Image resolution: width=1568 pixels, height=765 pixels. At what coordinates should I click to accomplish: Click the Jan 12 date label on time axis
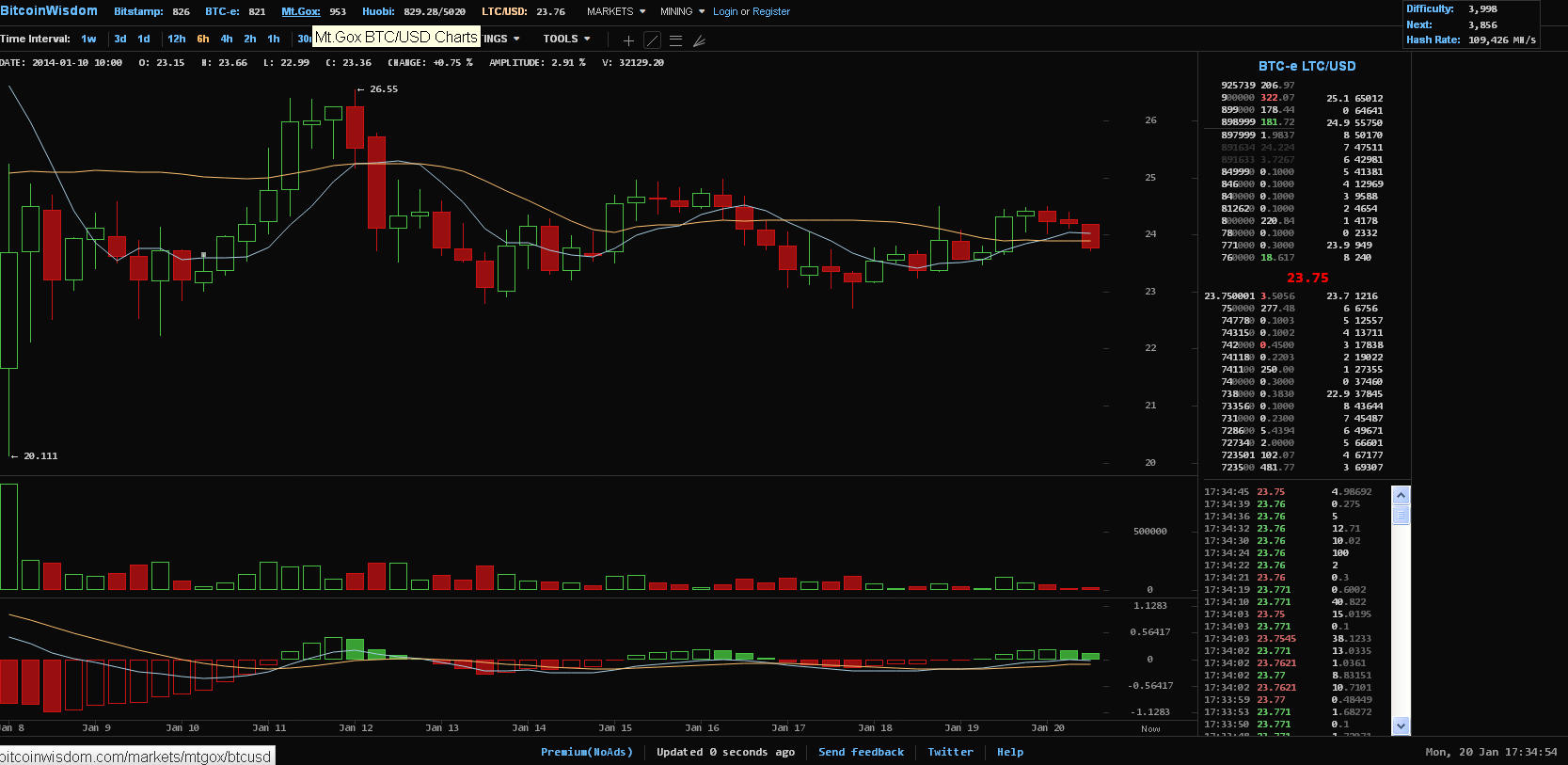click(356, 727)
